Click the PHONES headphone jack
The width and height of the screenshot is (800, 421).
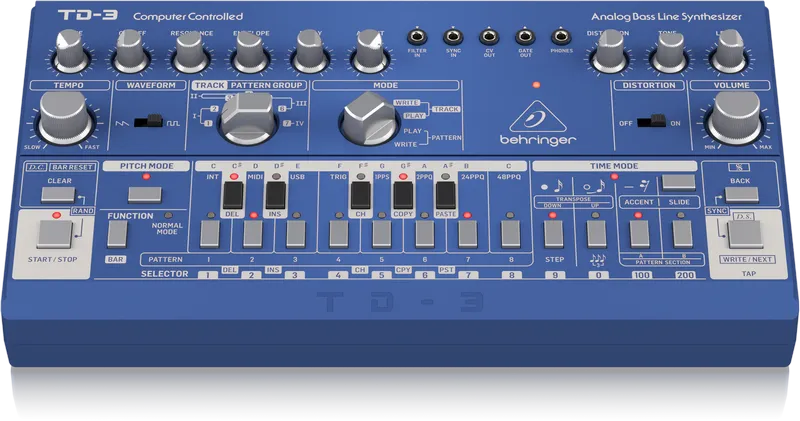[x=561, y=37]
